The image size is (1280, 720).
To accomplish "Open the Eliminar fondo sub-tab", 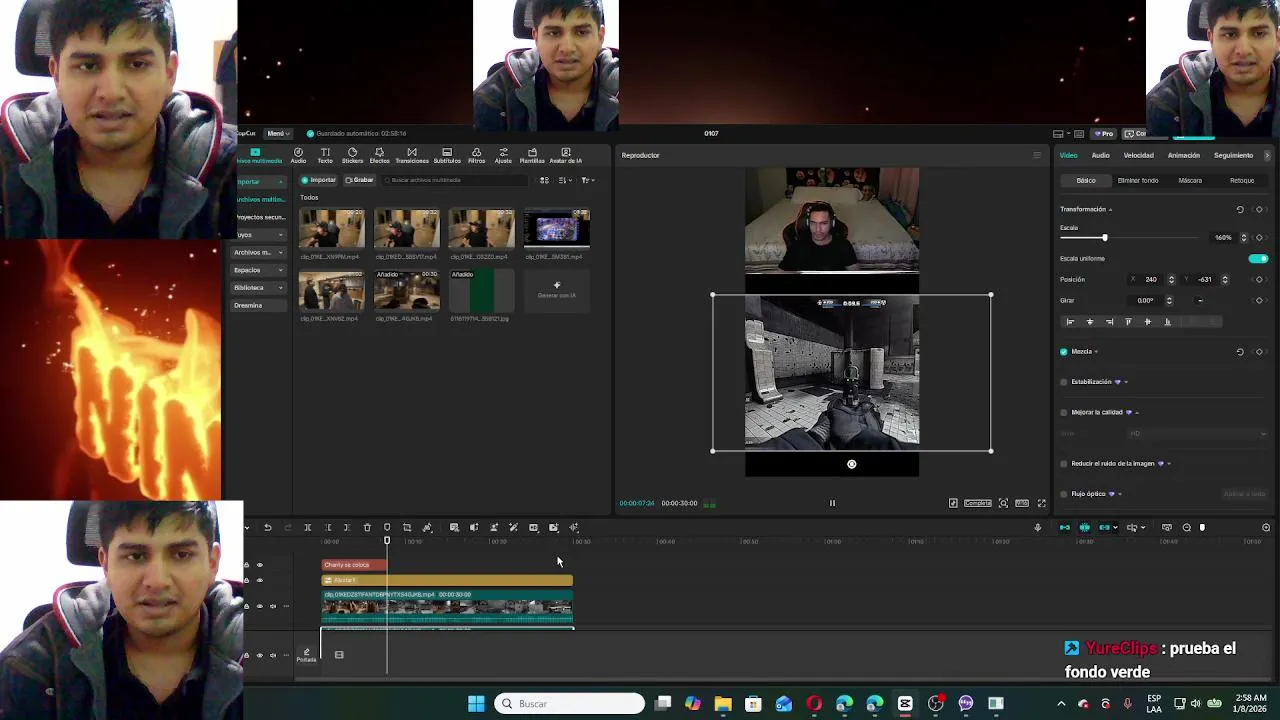I will [1138, 181].
